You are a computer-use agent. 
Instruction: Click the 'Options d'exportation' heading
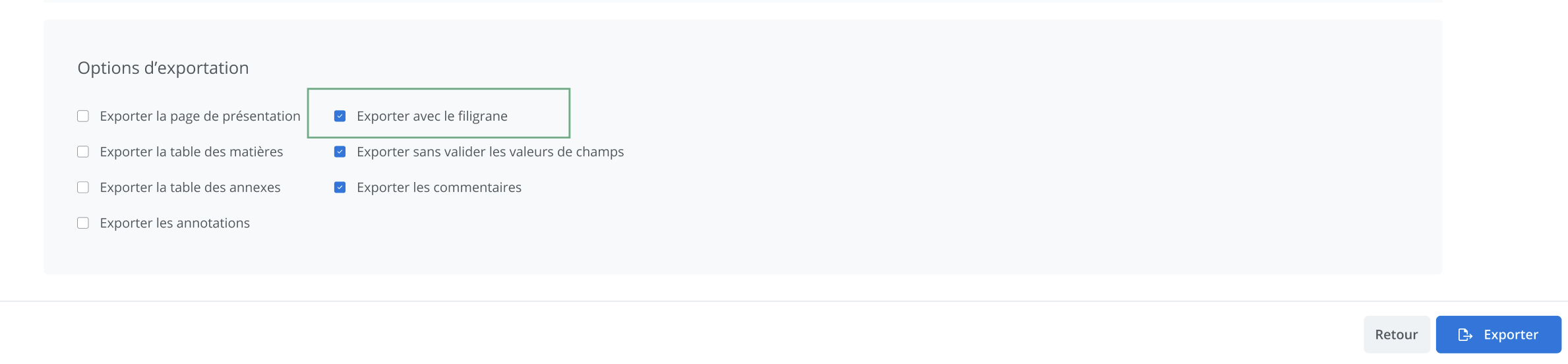163,68
